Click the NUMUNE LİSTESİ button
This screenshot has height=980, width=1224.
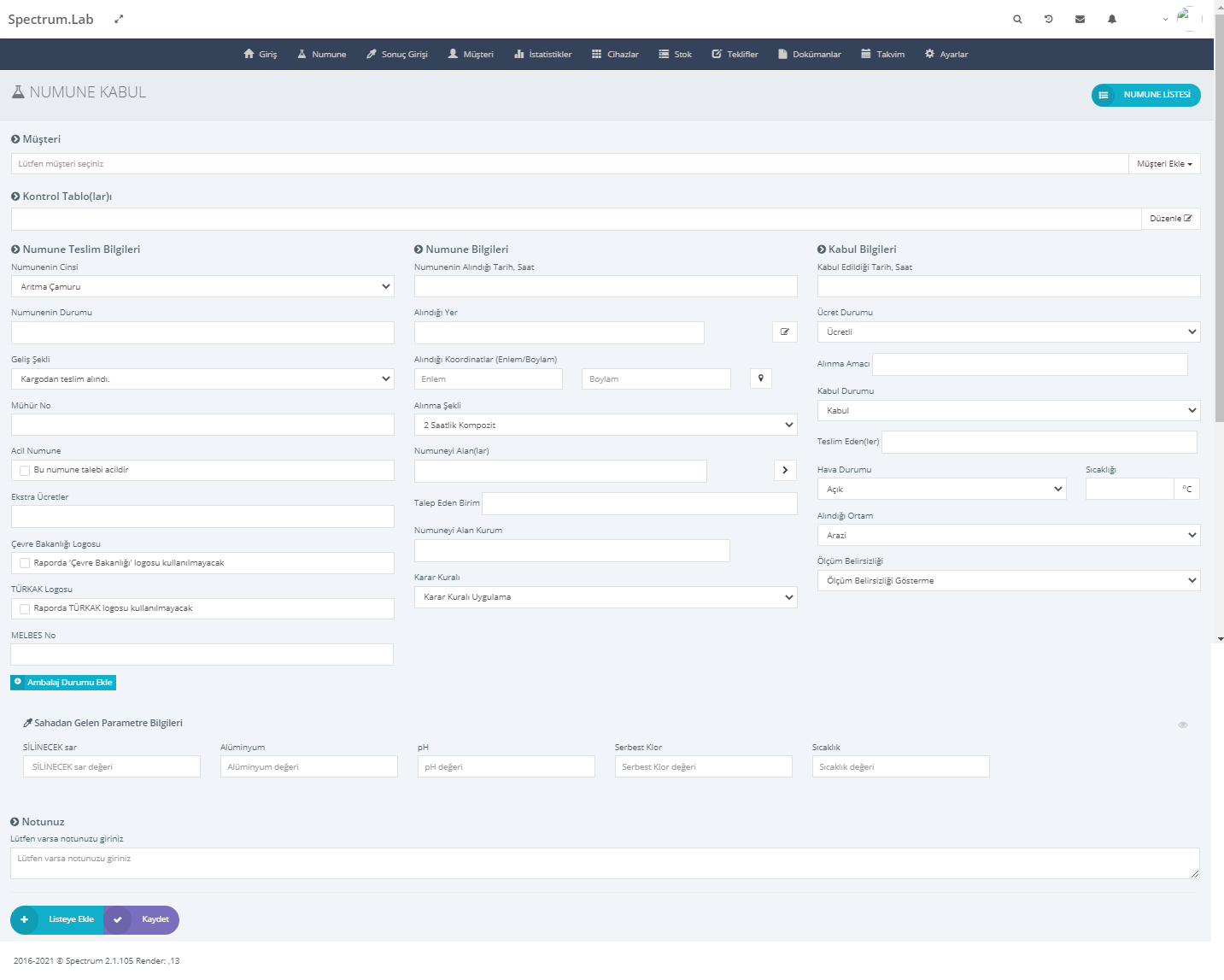pyautogui.click(x=1146, y=95)
